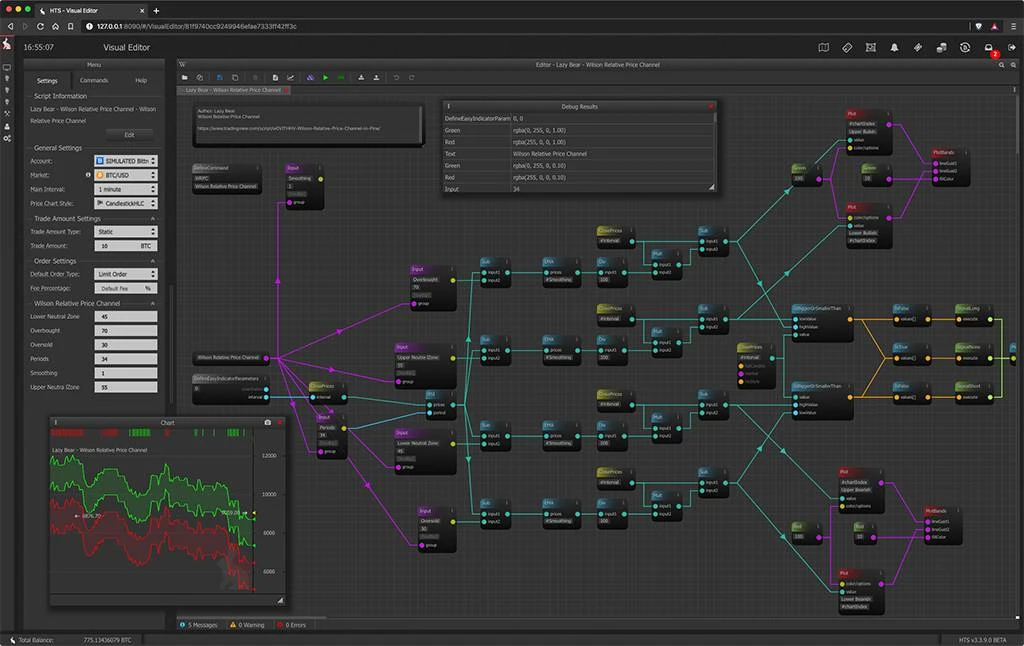
Task: Open the chart view icon in editor toolbar
Action: click(291, 77)
